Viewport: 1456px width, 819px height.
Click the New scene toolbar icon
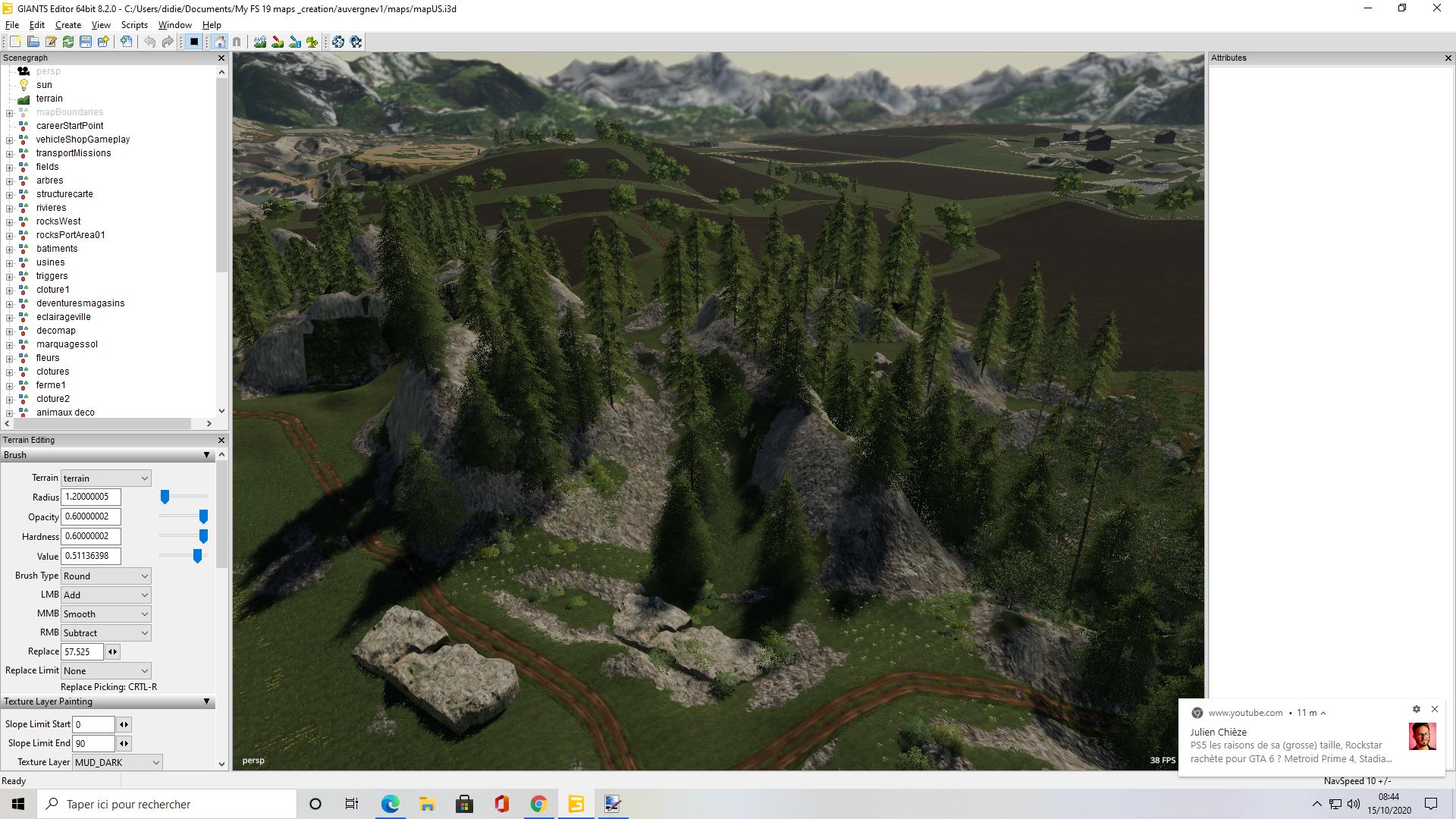(15, 42)
